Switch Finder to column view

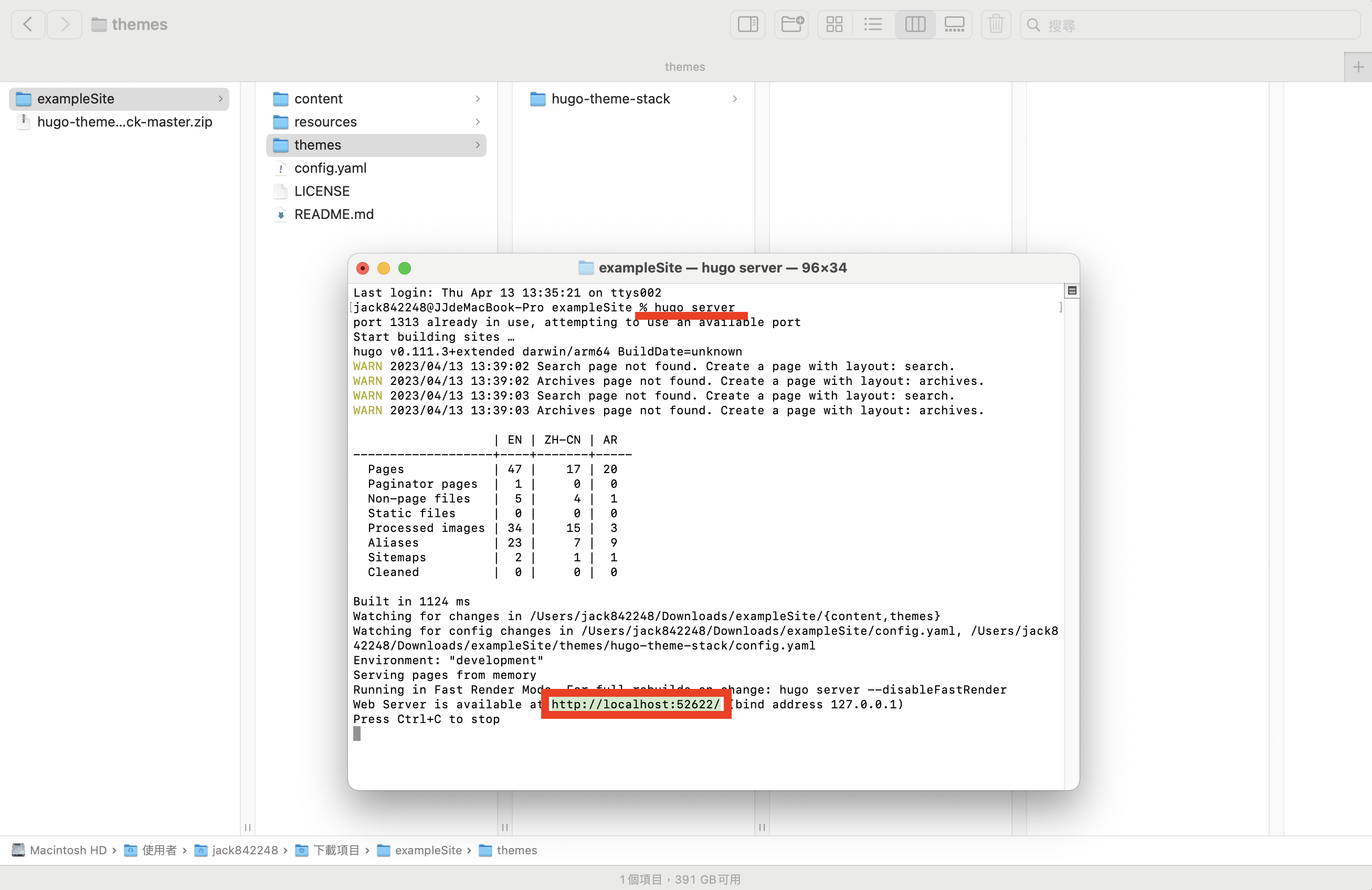tap(915, 24)
